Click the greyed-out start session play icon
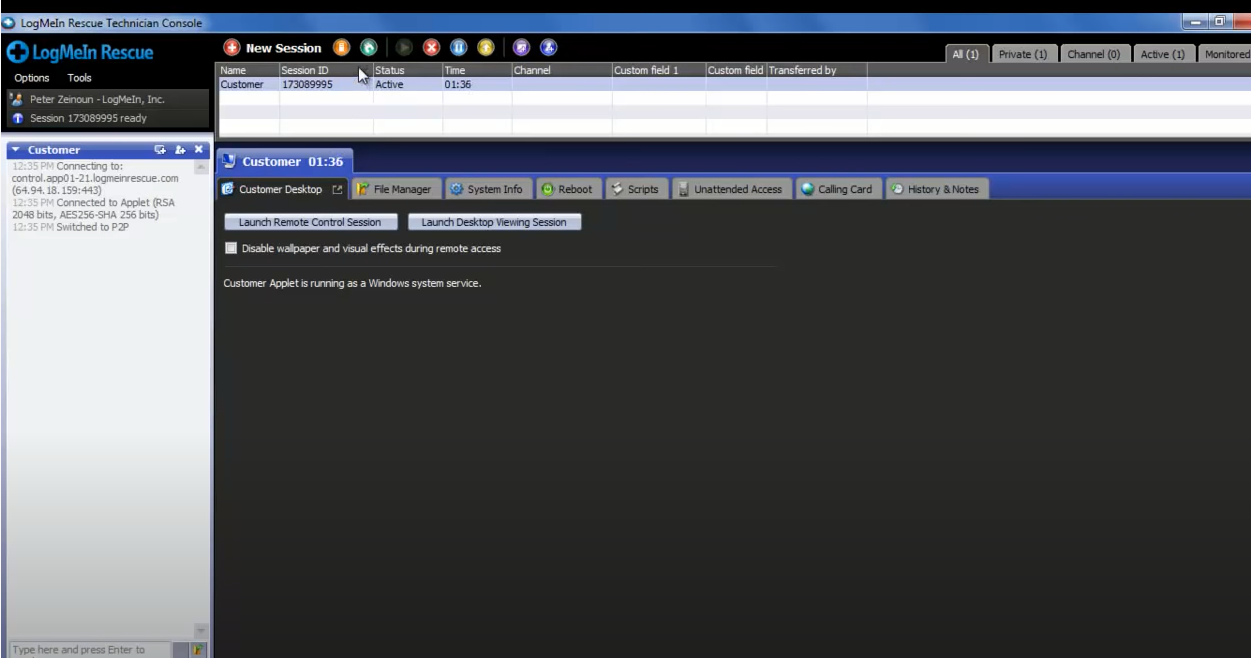The image size is (1251, 658). coord(404,47)
